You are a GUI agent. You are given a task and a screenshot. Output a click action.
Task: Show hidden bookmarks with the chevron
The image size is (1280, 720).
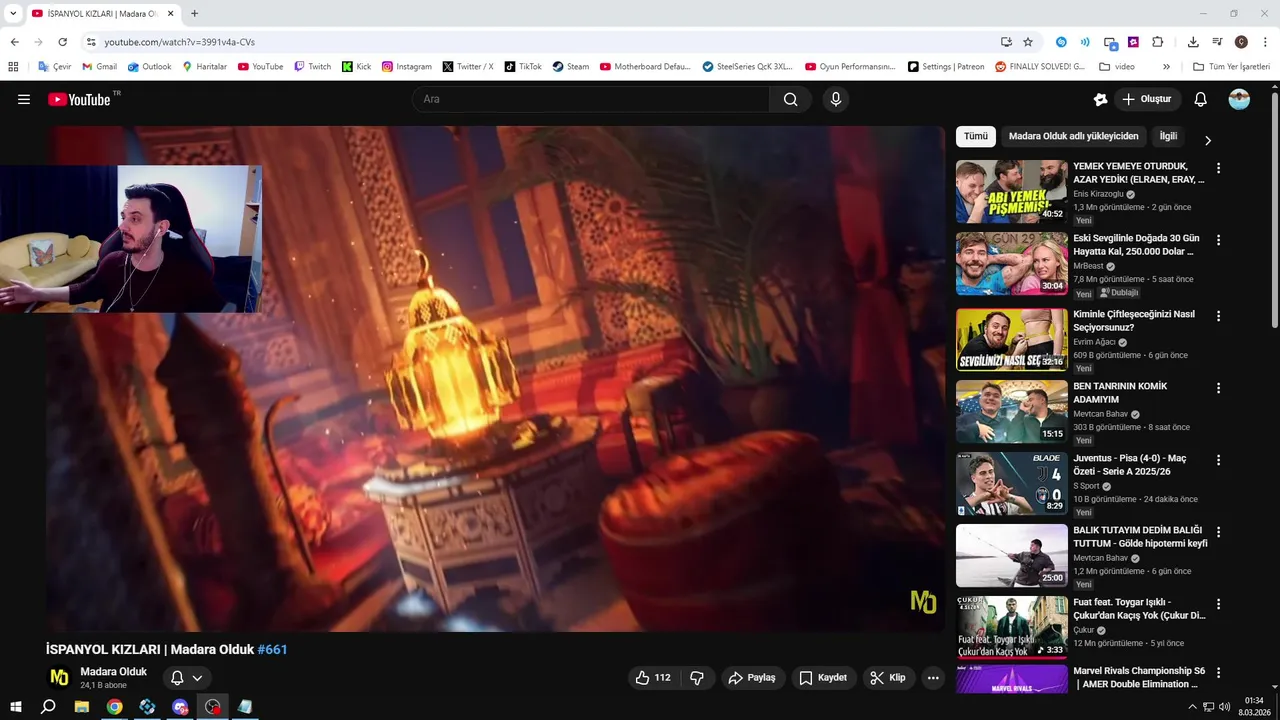coord(1166,67)
